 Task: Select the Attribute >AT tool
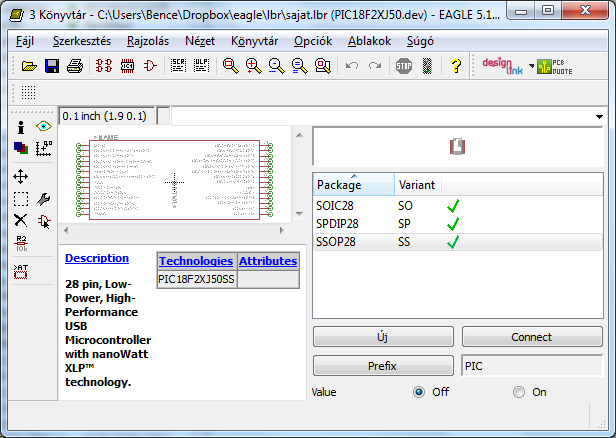(20, 271)
